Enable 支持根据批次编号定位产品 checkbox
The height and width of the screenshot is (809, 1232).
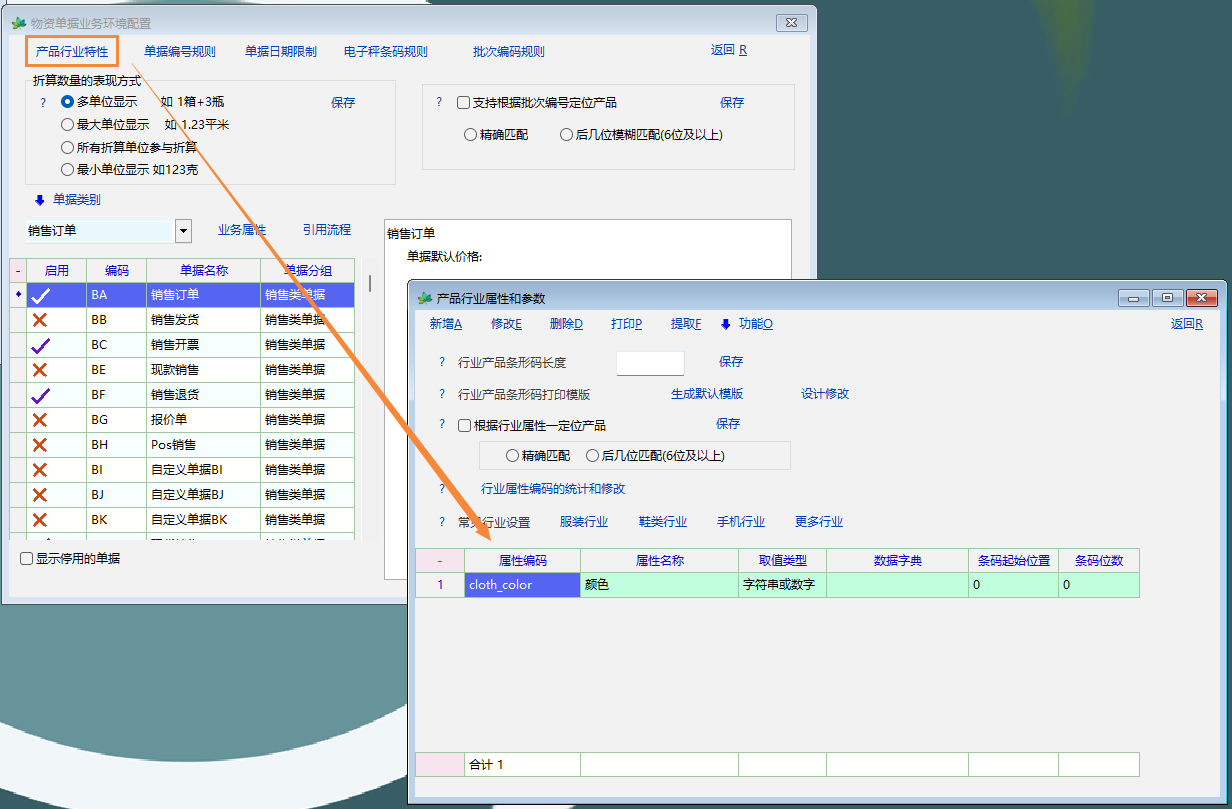[463, 103]
